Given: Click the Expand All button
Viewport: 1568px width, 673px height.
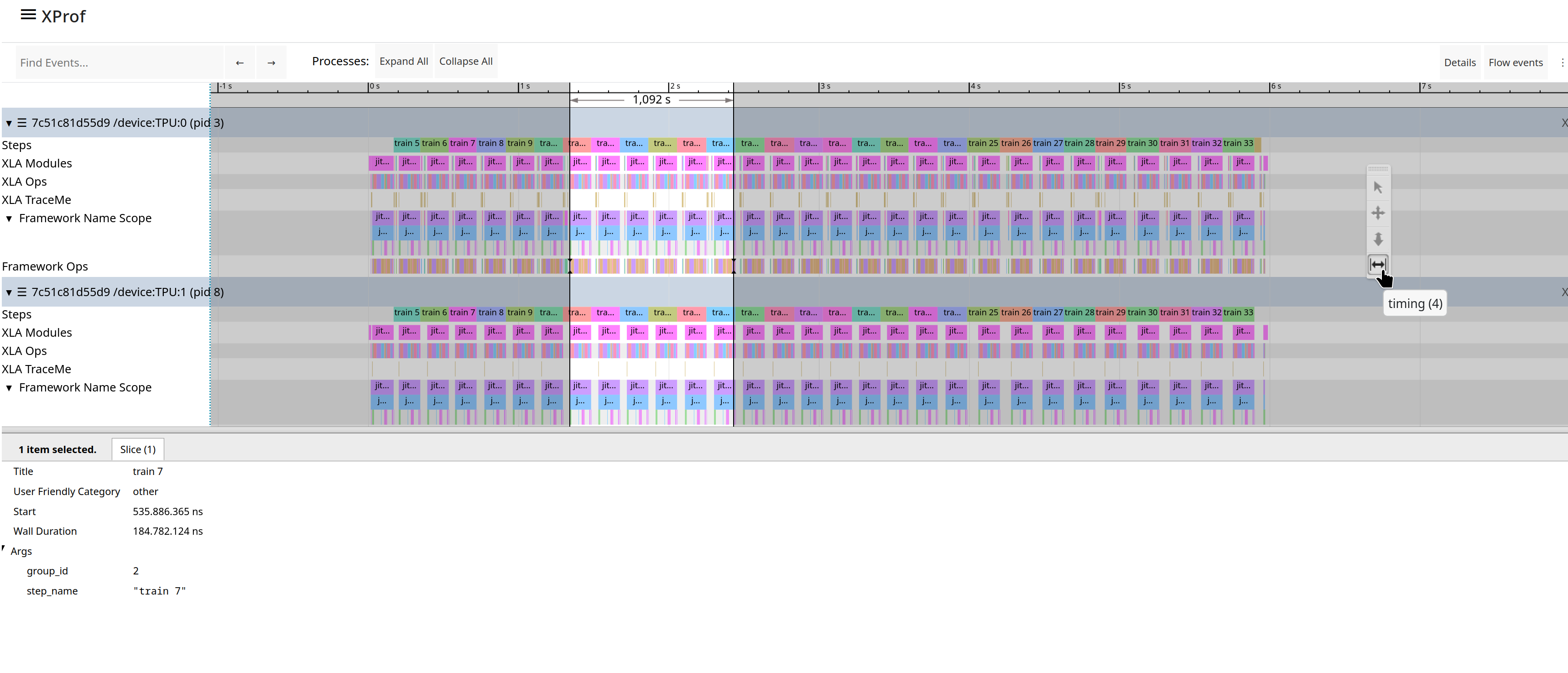Looking at the screenshot, I should (x=403, y=61).
